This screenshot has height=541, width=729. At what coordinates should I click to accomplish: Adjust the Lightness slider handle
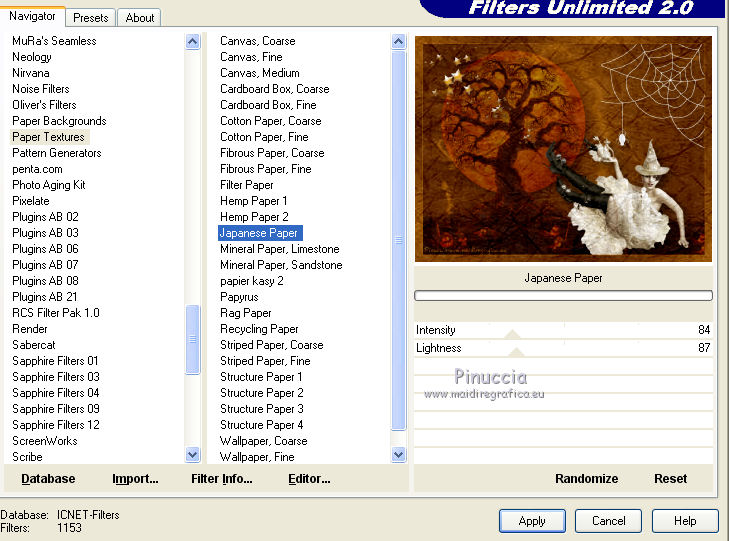pyautogui.click(x=516, y=352)
